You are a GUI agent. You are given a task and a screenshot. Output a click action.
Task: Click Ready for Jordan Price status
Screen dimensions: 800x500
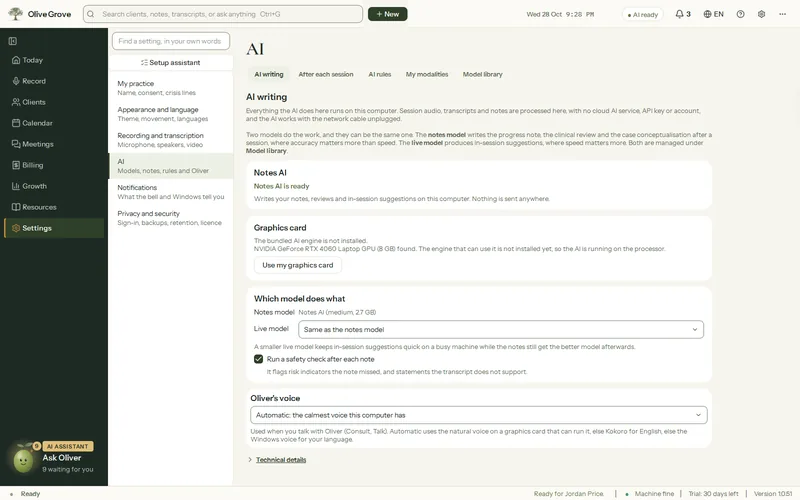568,494
